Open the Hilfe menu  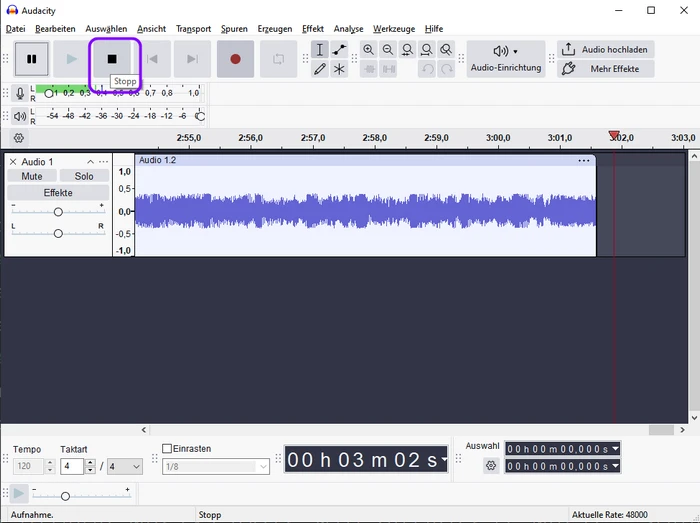tap(433, 29)
